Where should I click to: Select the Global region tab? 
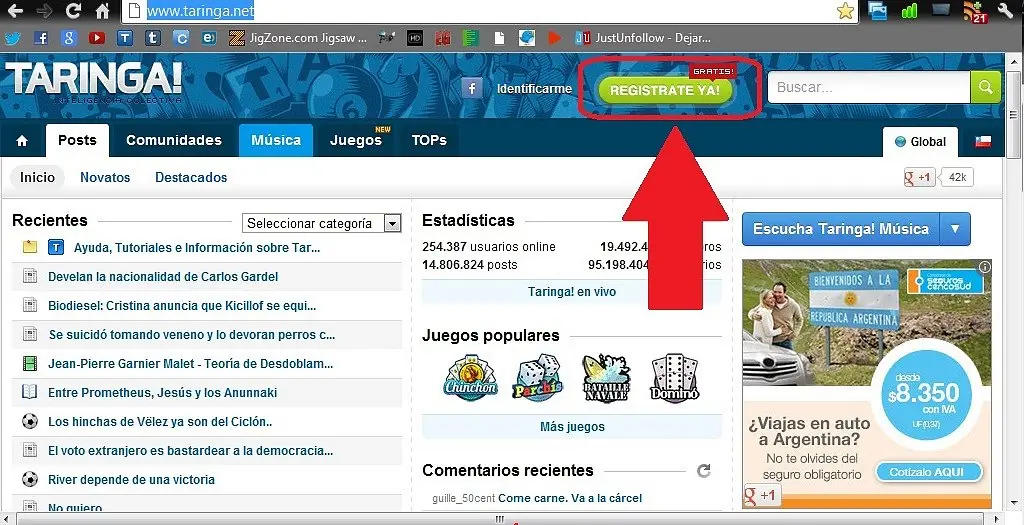coord(920,142)
